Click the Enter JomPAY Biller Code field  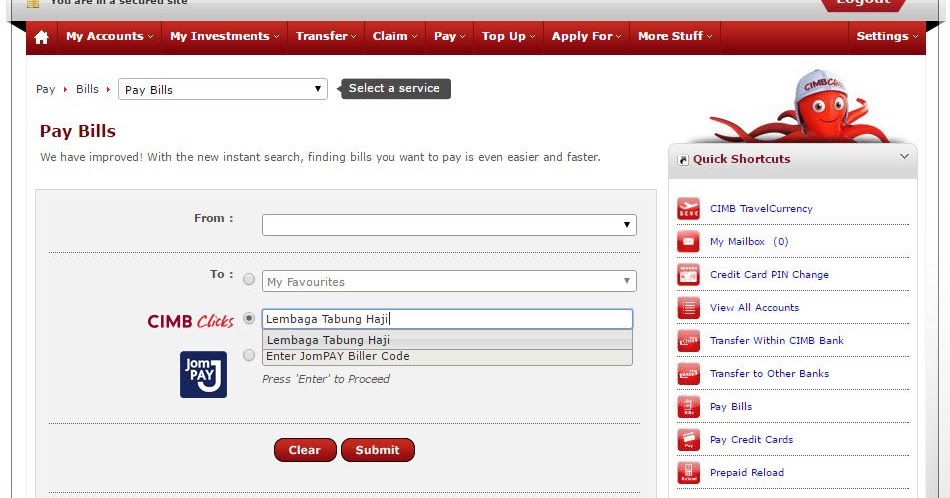click(447, 357)
